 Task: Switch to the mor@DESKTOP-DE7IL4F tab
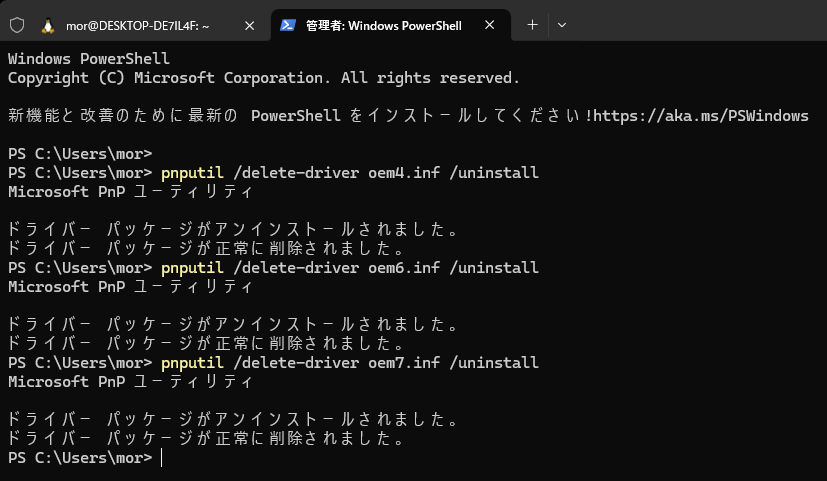(137, 25)
